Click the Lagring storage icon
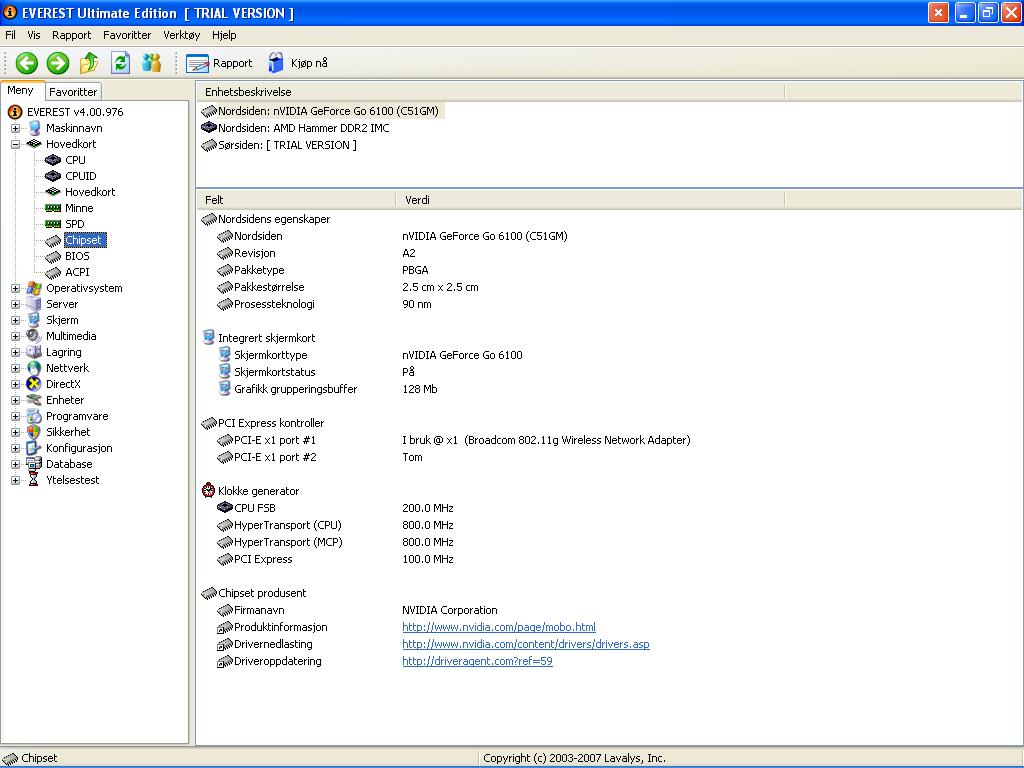 pyautogui.click(x=34, y=352)
